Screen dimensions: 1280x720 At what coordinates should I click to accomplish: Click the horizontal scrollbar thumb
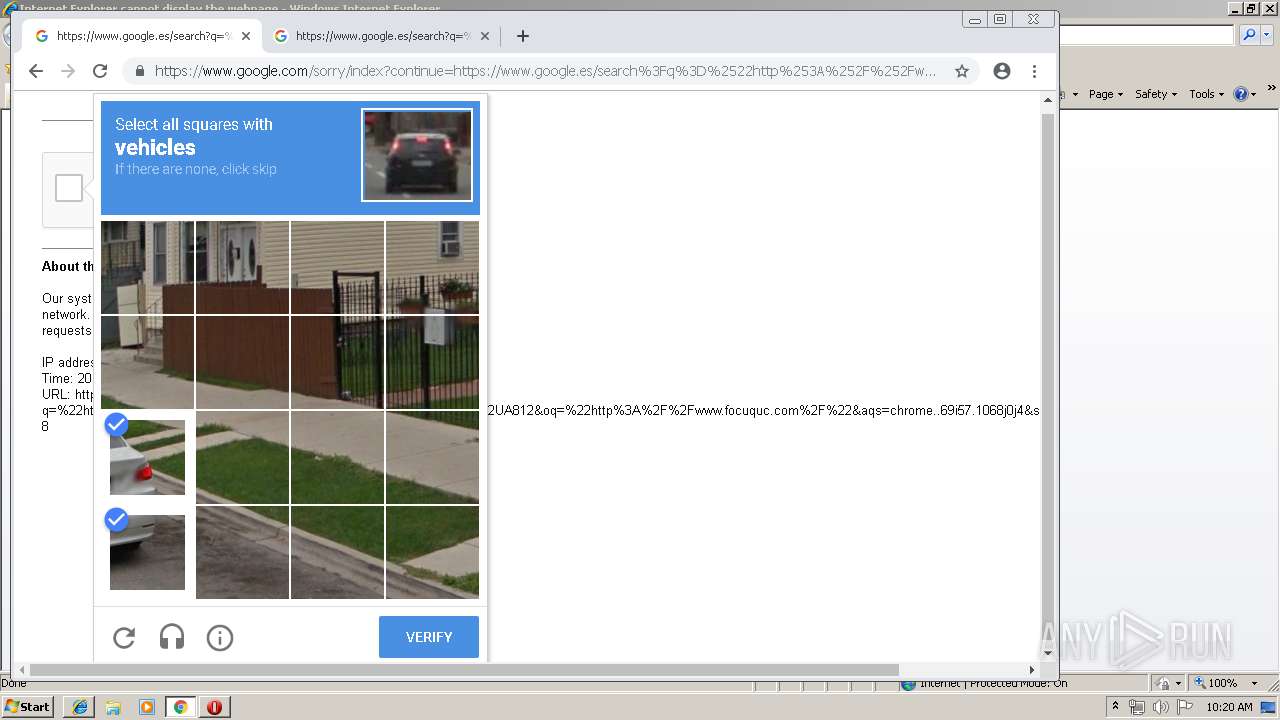(x=464, y=670)
